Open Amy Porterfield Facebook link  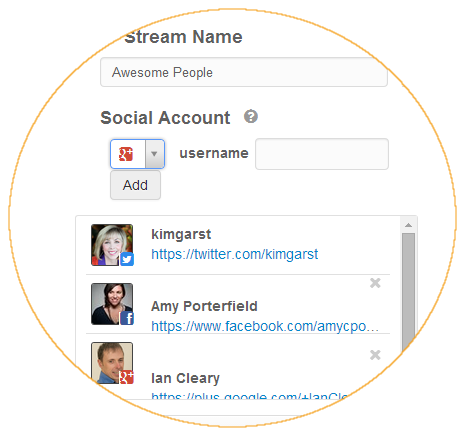pos(265,326)
